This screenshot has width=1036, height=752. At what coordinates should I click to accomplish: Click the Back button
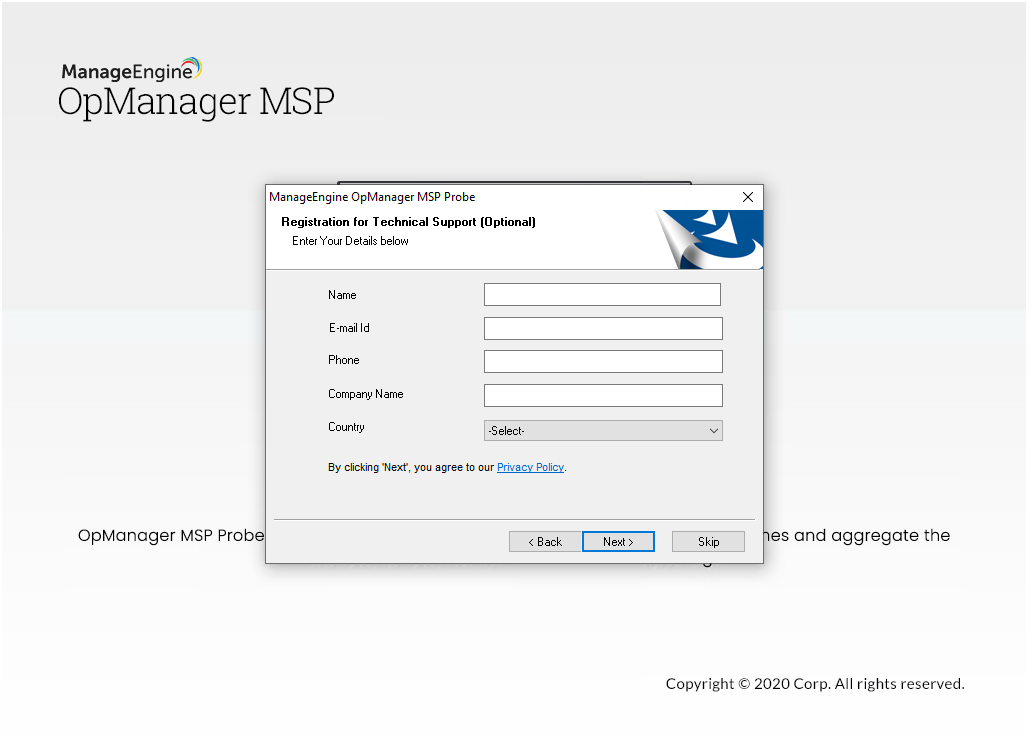click(x=544, y=541)
